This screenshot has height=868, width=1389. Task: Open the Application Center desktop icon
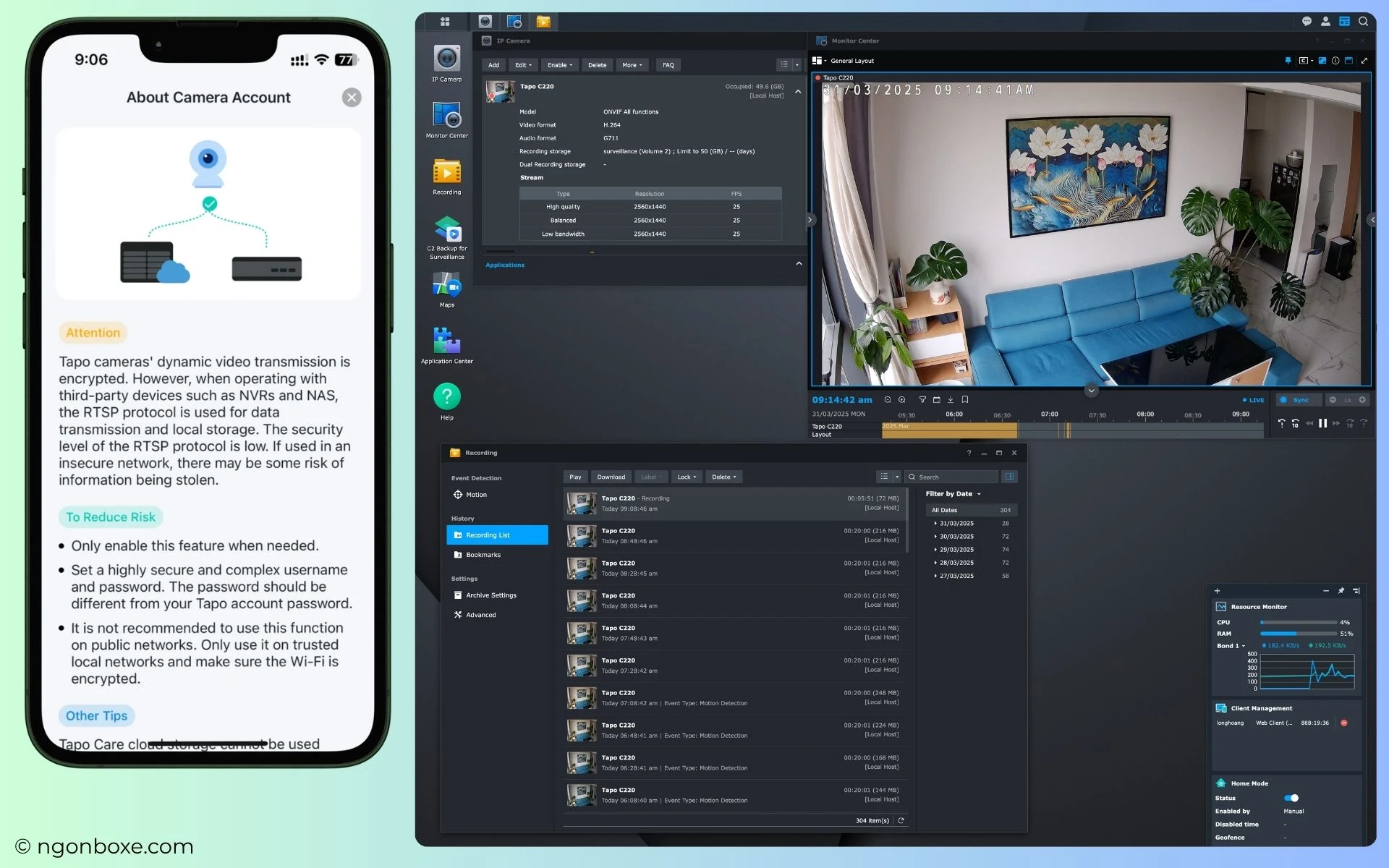point(446,346)
